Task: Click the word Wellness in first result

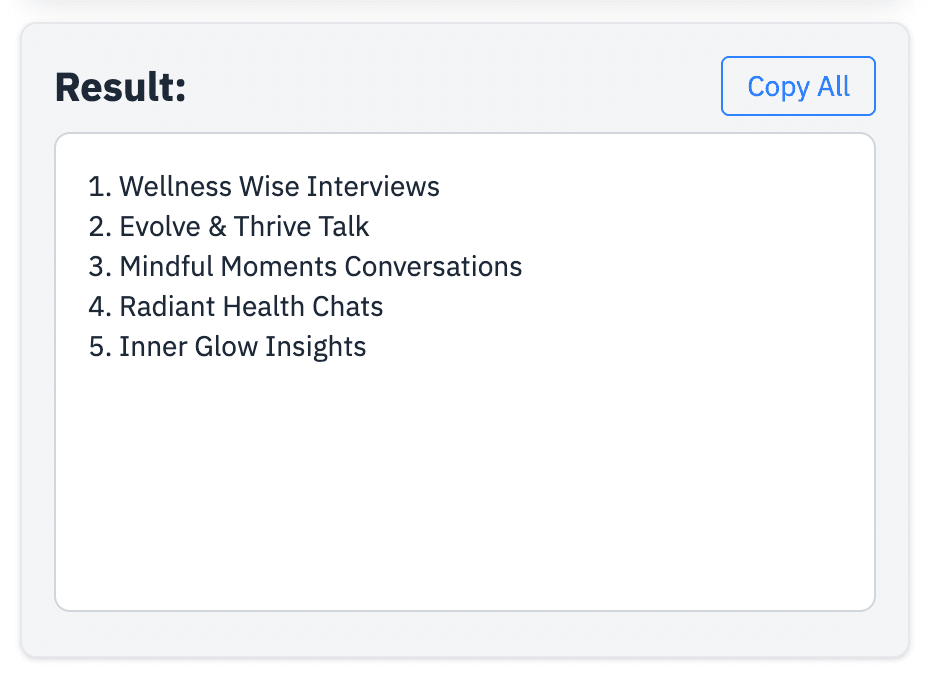Action: (x=175, y=187)
